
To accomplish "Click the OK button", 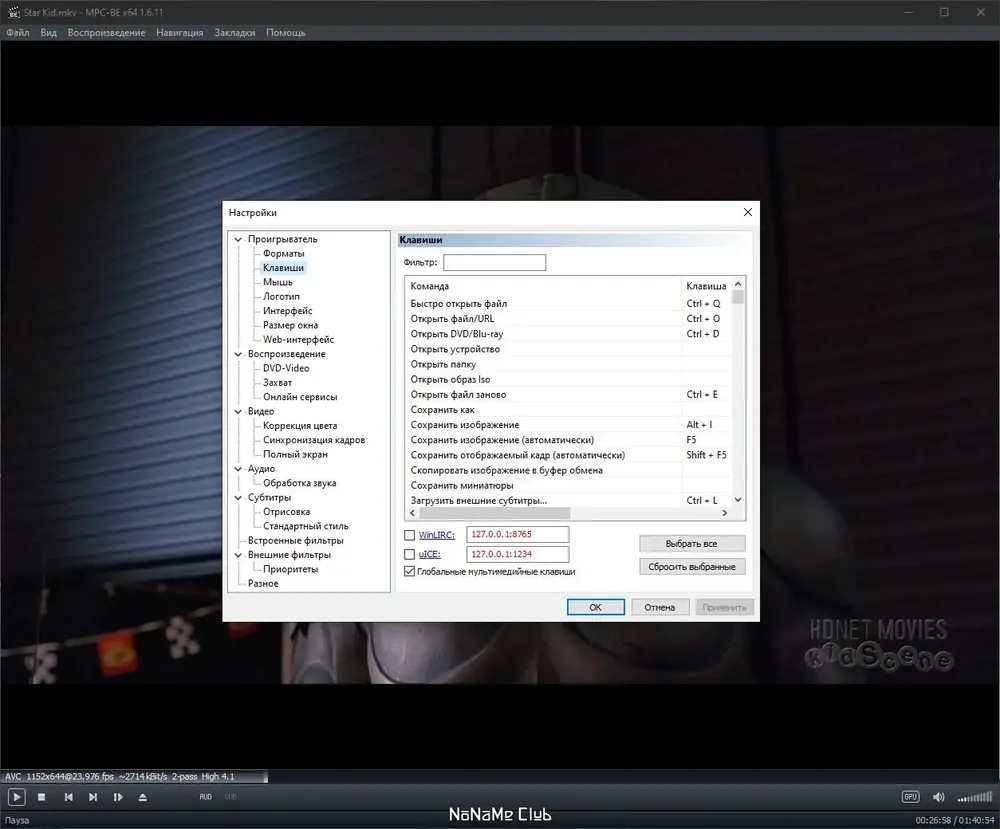I will pos(596,607).
